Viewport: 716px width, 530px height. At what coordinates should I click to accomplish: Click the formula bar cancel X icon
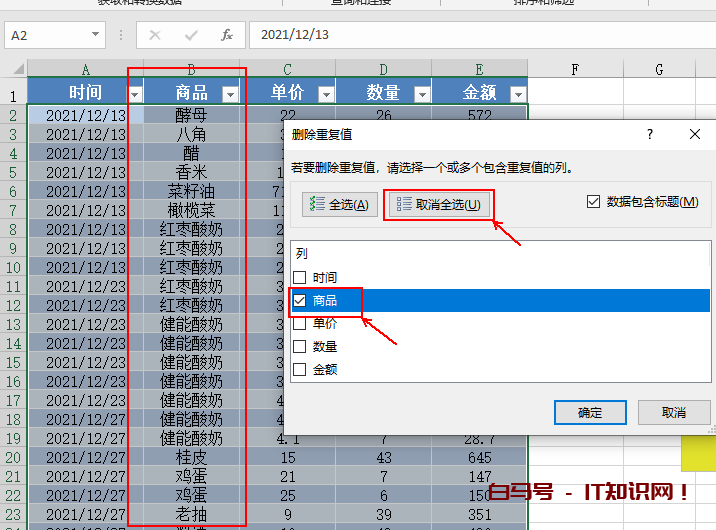[155, 35]
